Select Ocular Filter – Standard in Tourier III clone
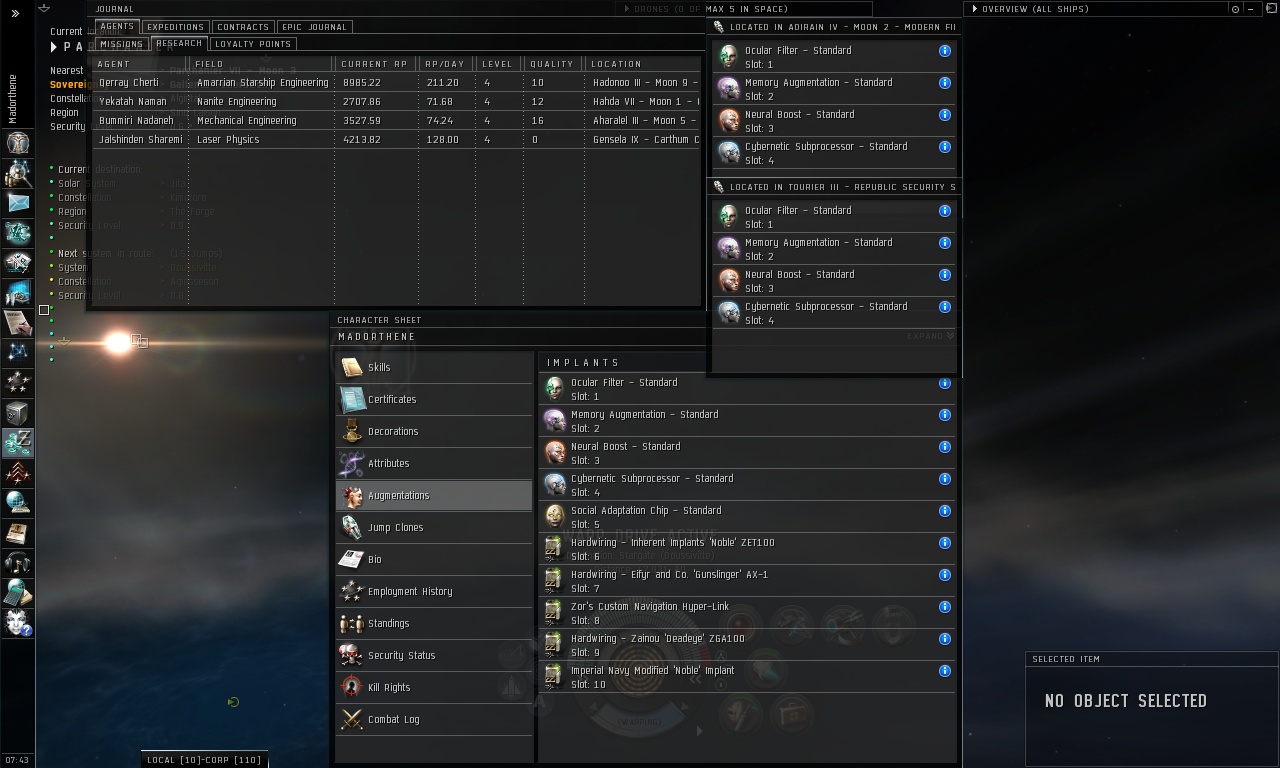 [834, 217]
